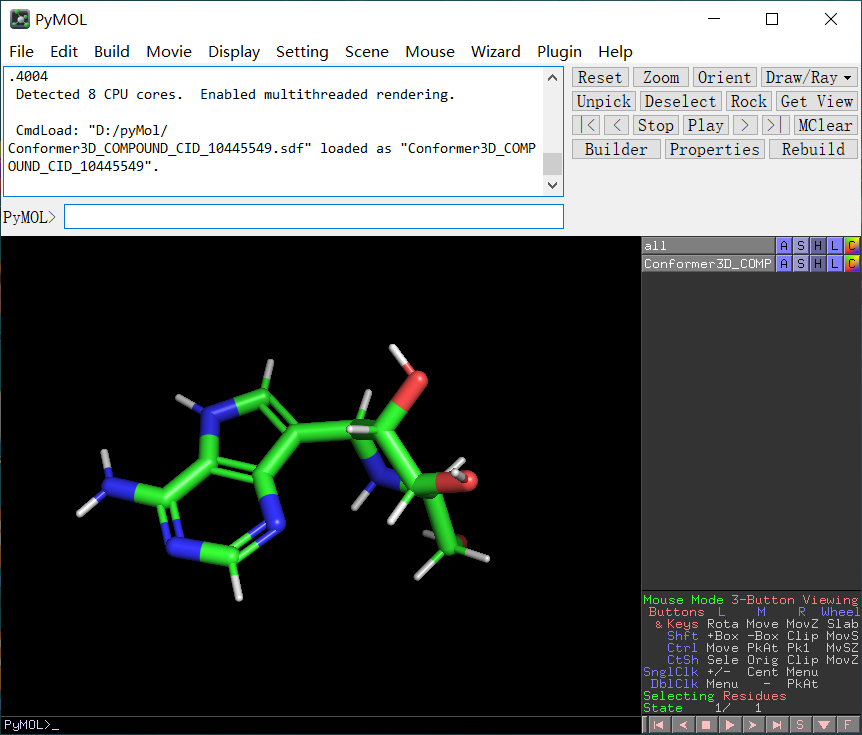Click the Stop button
The height and width of the screenshot is (735, 862).
656,125
